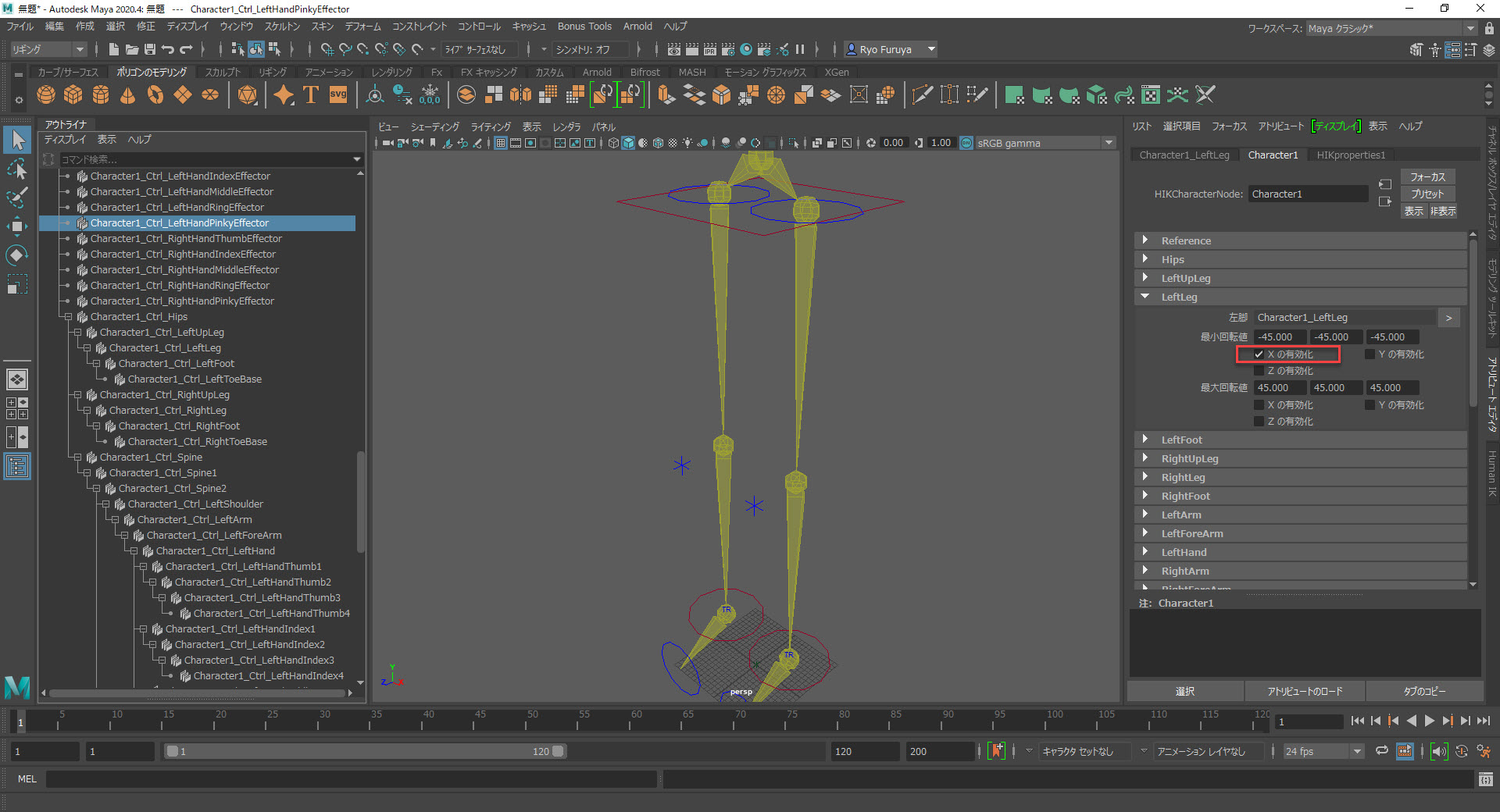Activate the Move tool in toolbox
Viewport: 1500px width, 812px height.
tap(17, 226)
